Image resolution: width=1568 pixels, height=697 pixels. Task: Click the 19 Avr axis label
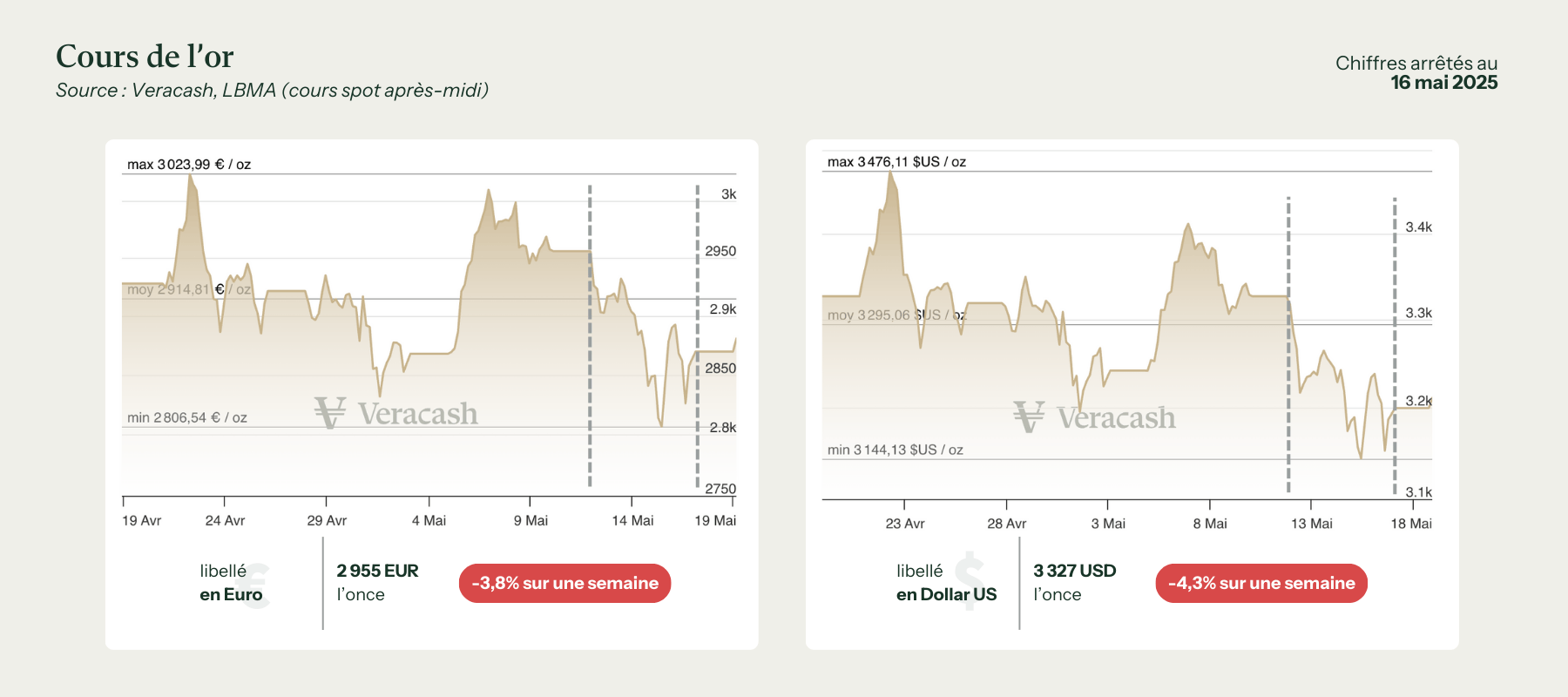click(142, 521)
